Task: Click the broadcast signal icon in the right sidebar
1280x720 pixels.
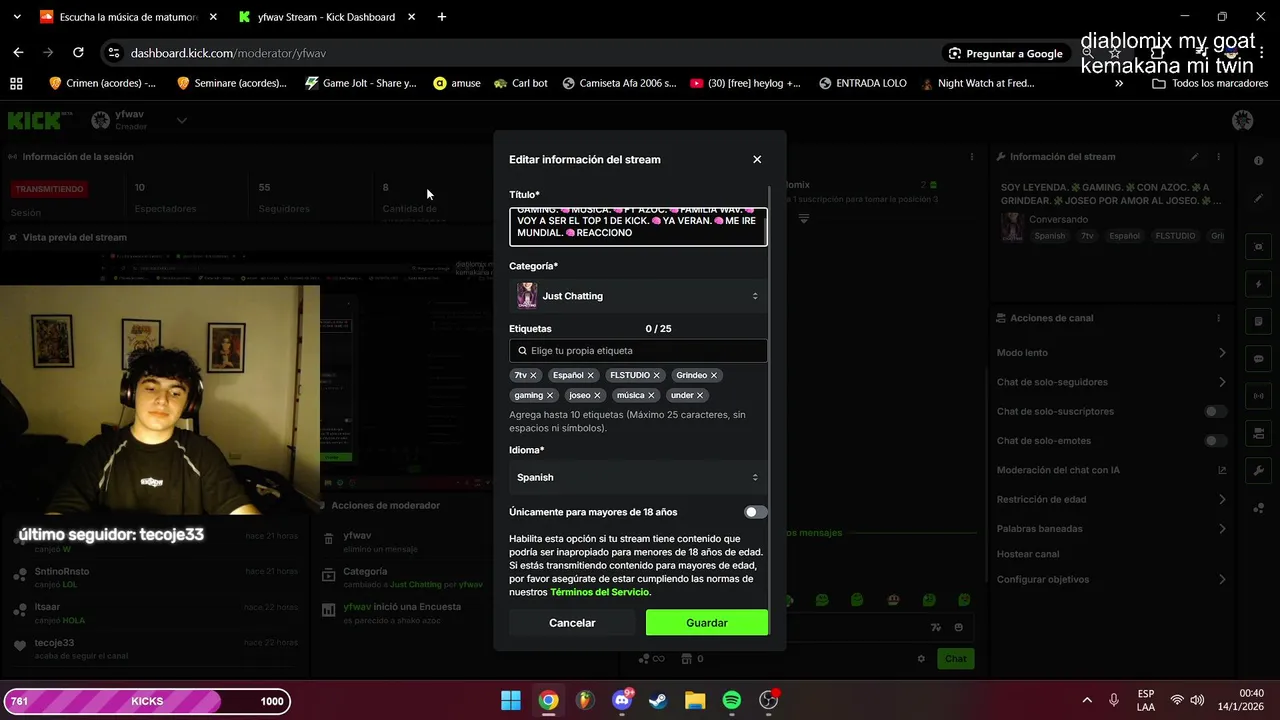Action: pos(1259,396)
